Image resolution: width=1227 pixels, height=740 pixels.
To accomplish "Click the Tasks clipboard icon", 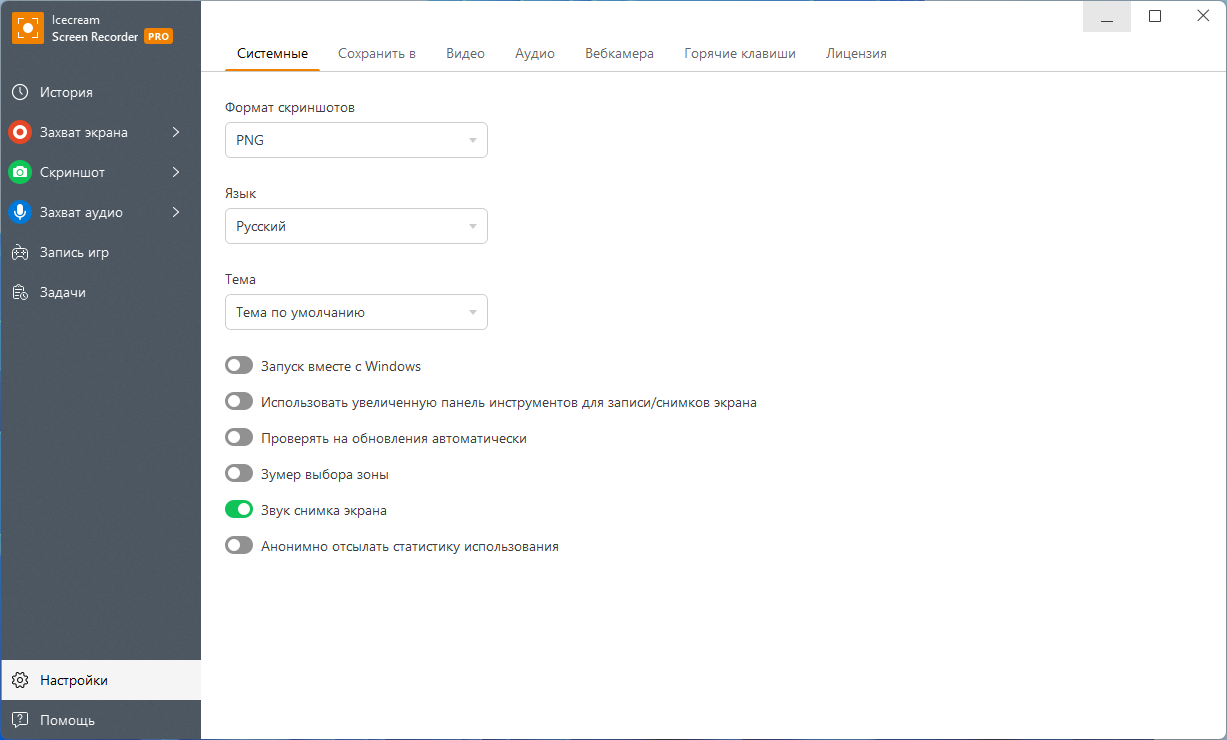I will tap(19, 292).
